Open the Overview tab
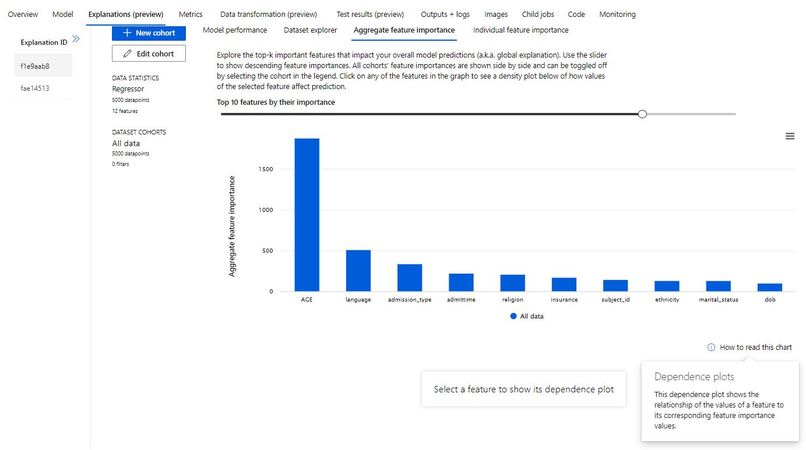This screenshot has height=450, width=806. 23,14
